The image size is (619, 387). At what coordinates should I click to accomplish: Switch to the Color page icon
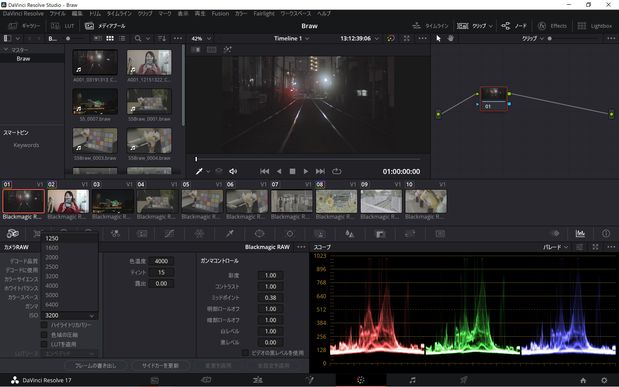[360, 380]
